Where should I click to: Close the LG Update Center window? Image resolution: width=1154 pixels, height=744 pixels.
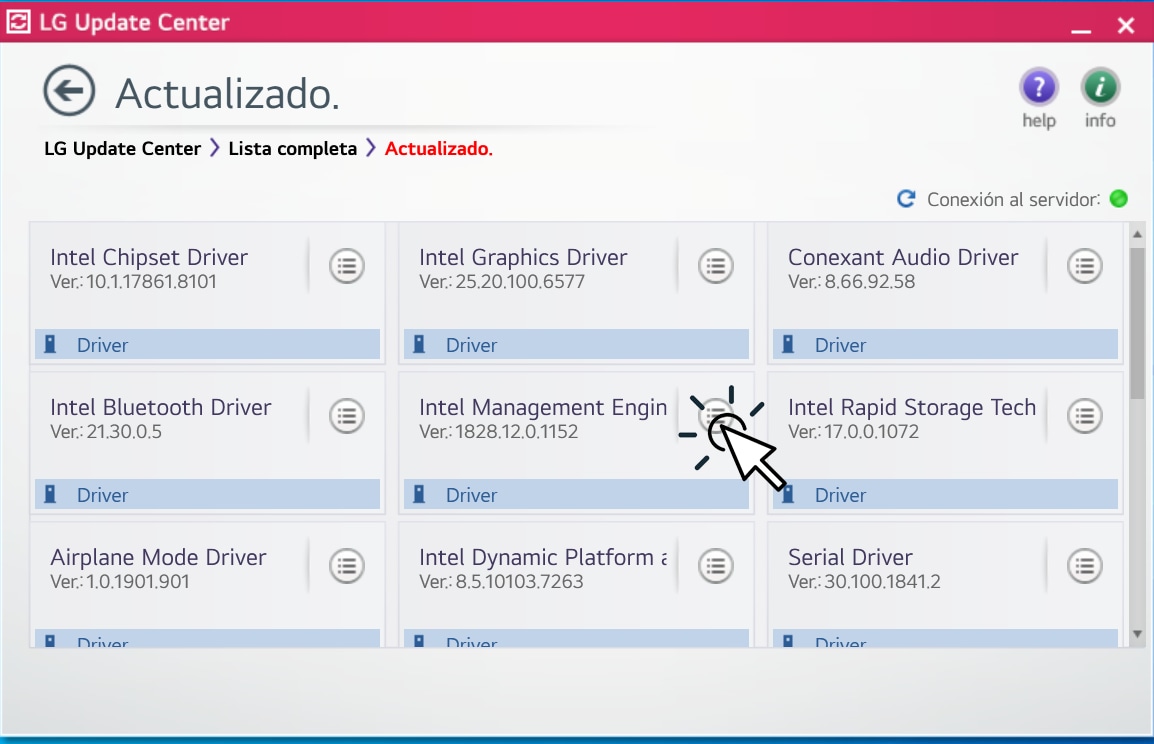coord(1126,26)
